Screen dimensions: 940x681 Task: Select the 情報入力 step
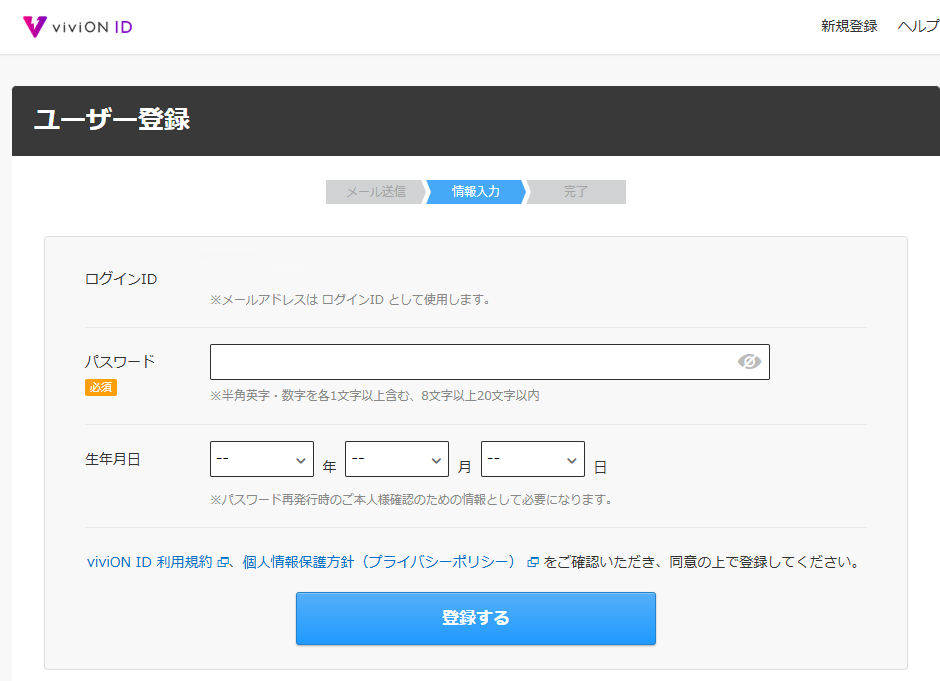coord(476,192)
